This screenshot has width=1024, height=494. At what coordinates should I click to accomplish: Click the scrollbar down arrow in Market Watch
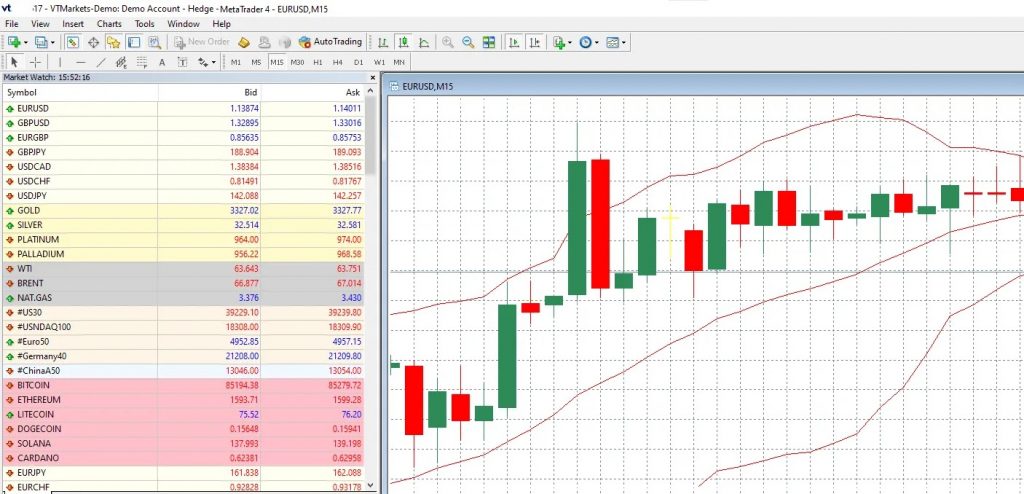[x=372, y=485]
